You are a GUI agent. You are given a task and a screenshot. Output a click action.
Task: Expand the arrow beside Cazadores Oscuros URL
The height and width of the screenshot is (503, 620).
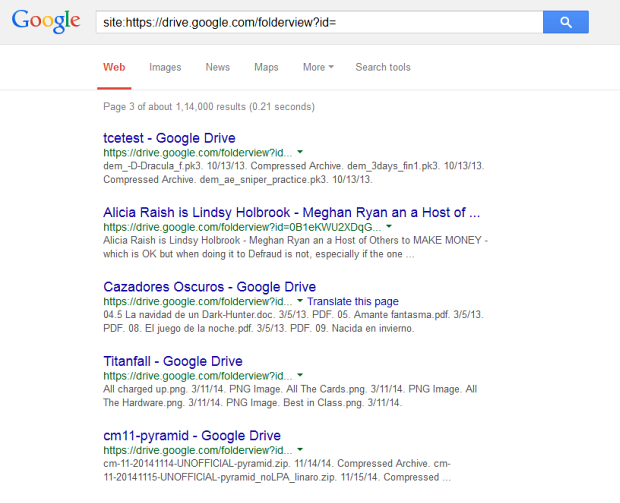click(300, 301)
